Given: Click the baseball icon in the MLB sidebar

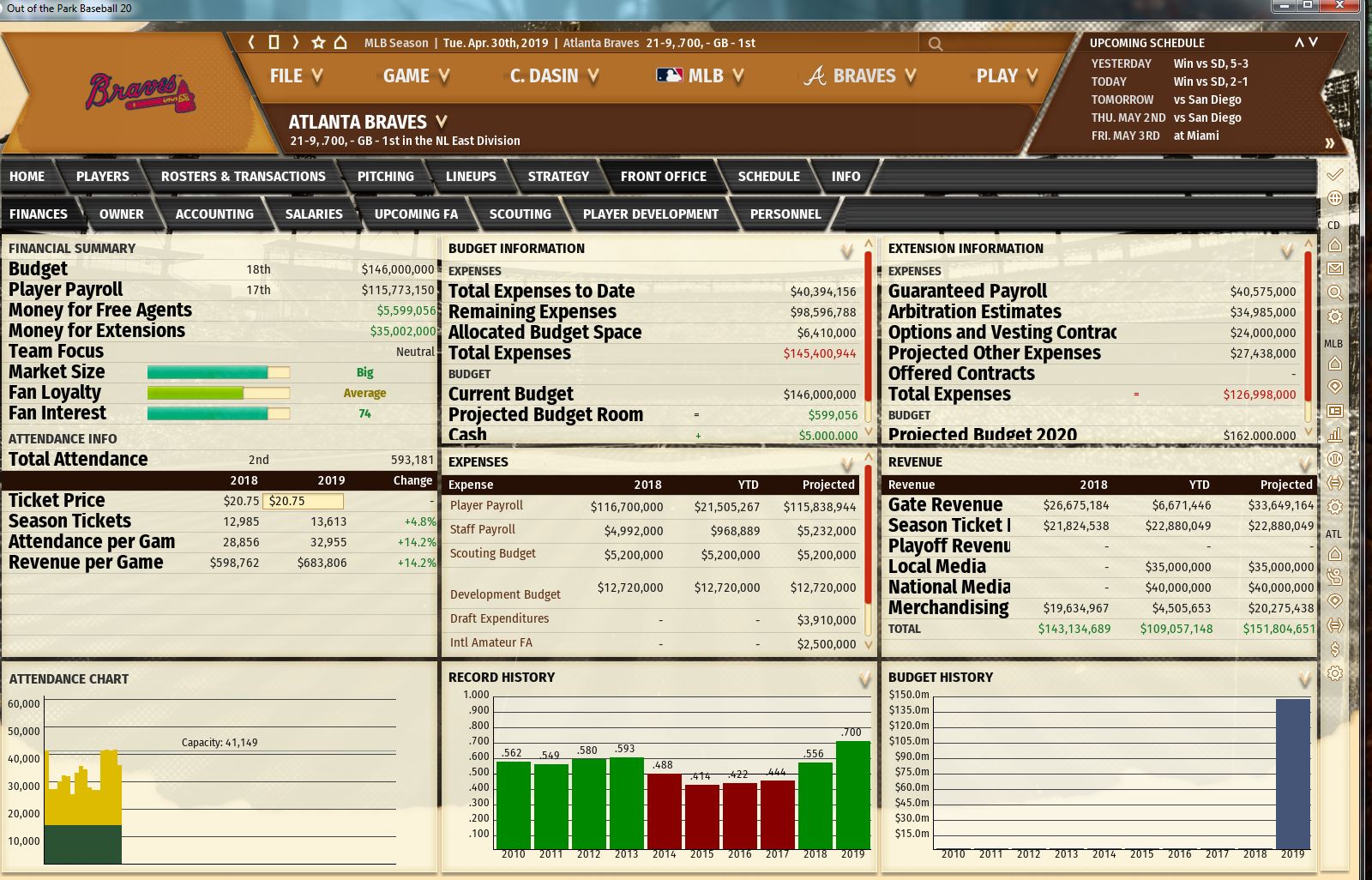Looking at the screenshot, I should [x=1335, y=459].
